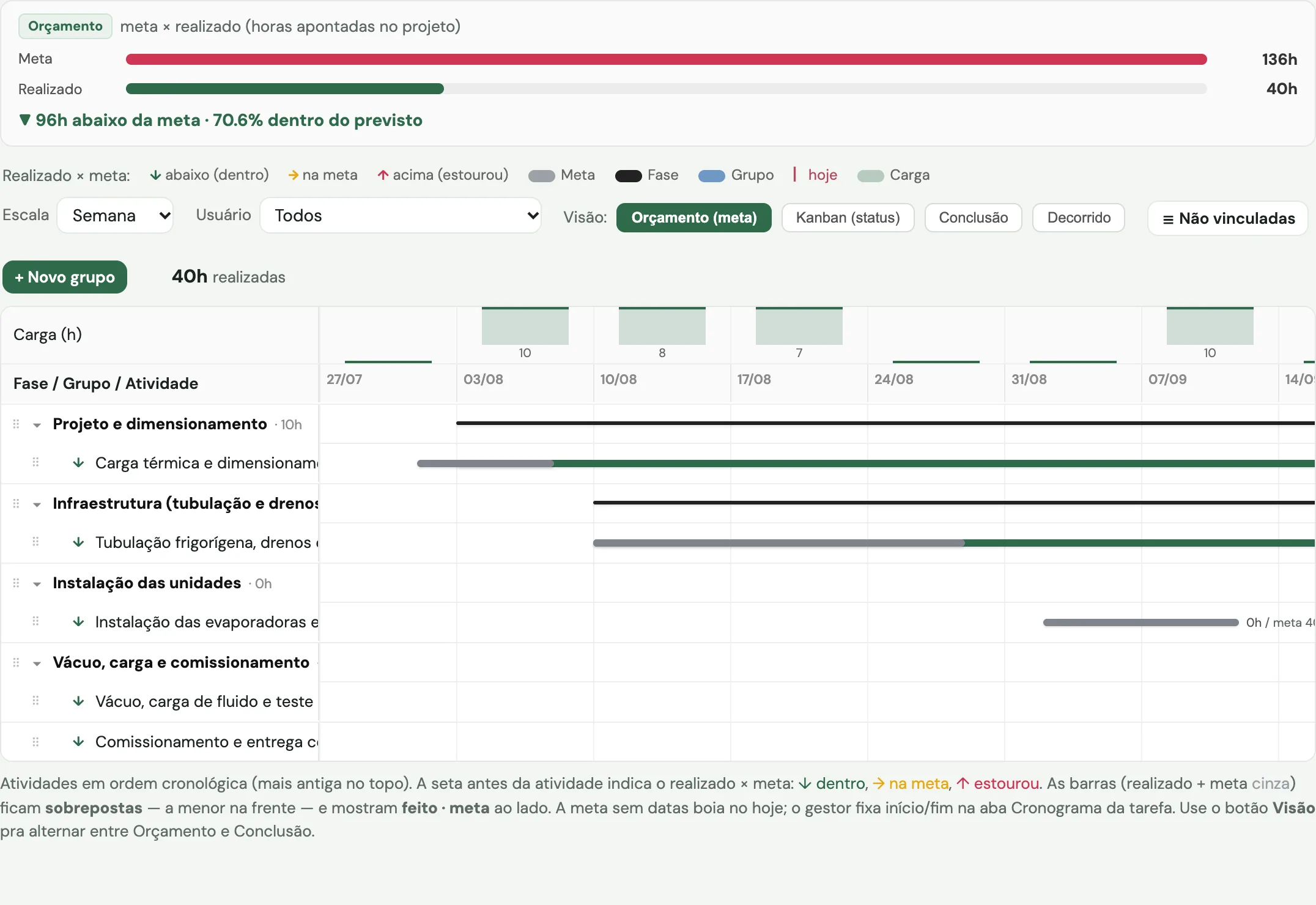This screenshot has height=905, width=1316.
Task: Click 'Vácuo, carga de fluido e teste' activity
Action: pyautogui.click(x=204, y=701)
